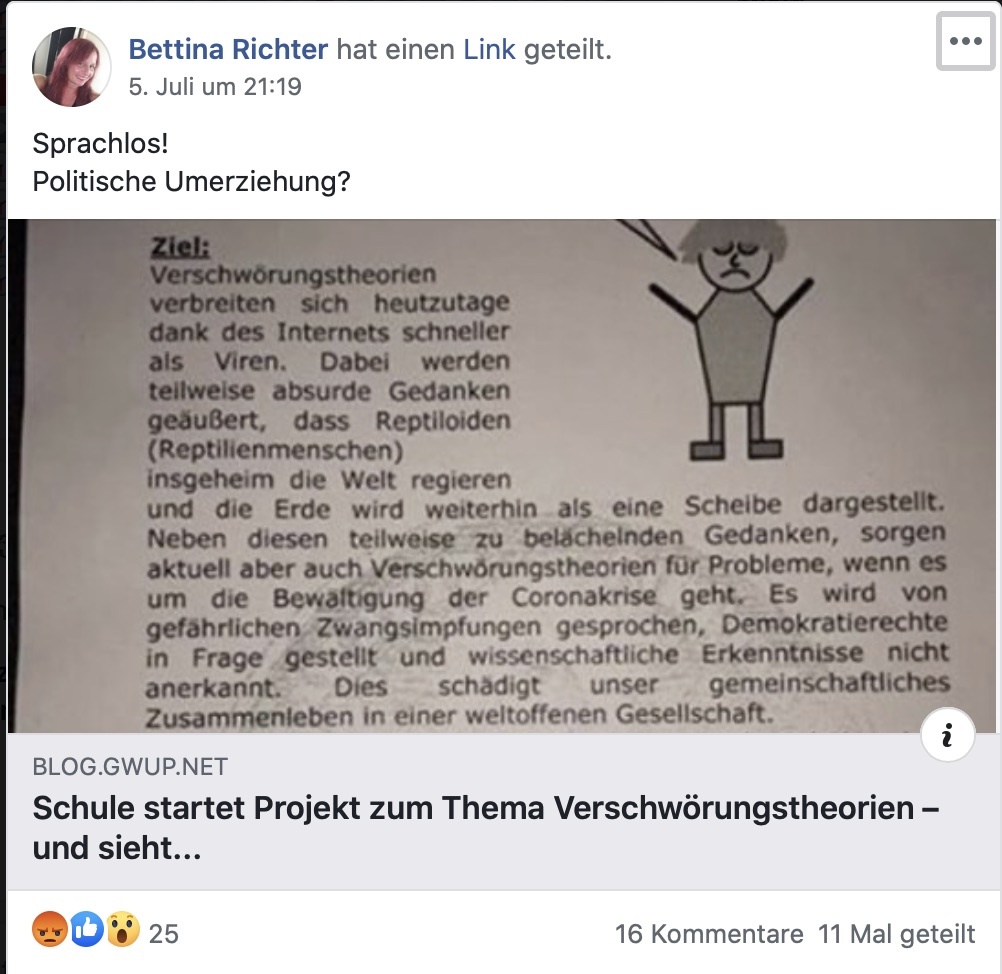Click the 'Ziel:' heading in the image

click(180, 247)
